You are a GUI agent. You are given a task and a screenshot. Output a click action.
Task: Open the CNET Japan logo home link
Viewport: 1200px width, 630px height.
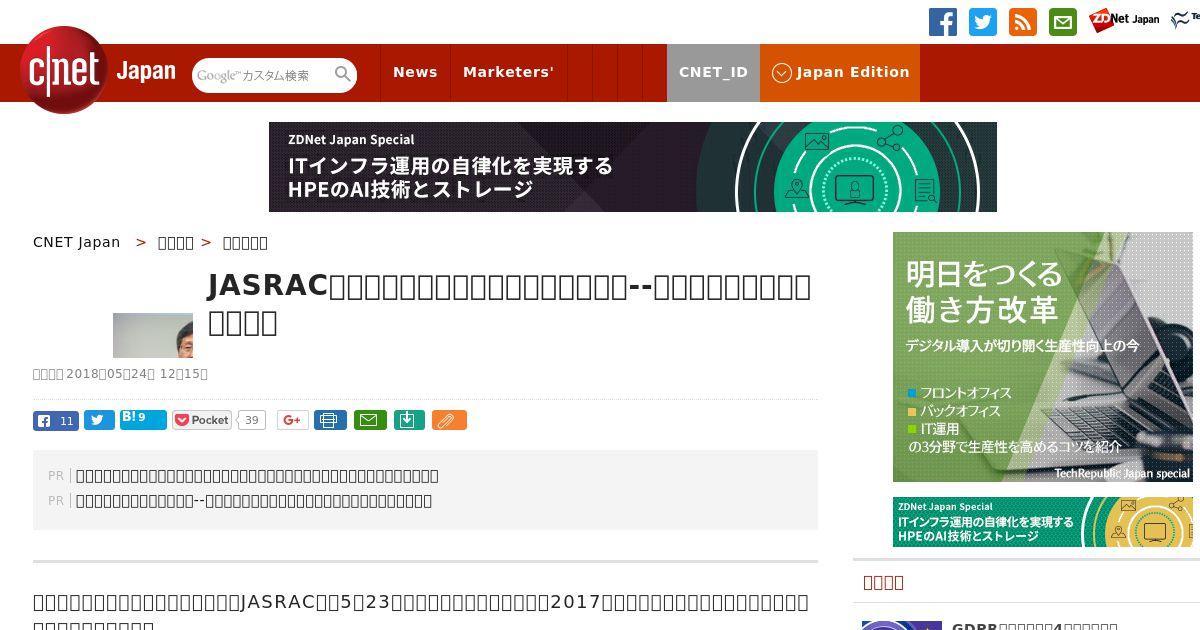pos(98,71)
